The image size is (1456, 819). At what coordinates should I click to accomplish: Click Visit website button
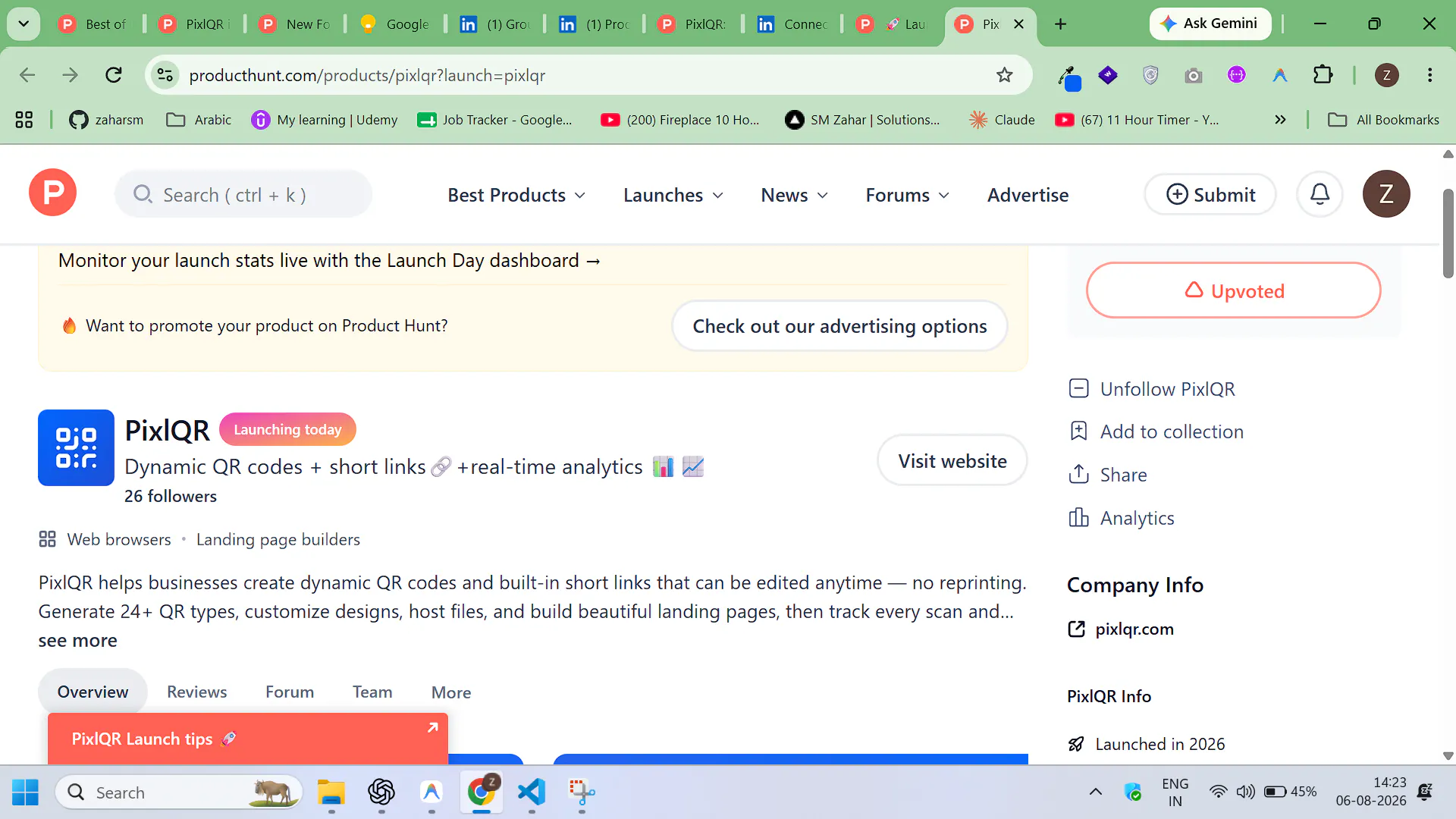[952, 460]
